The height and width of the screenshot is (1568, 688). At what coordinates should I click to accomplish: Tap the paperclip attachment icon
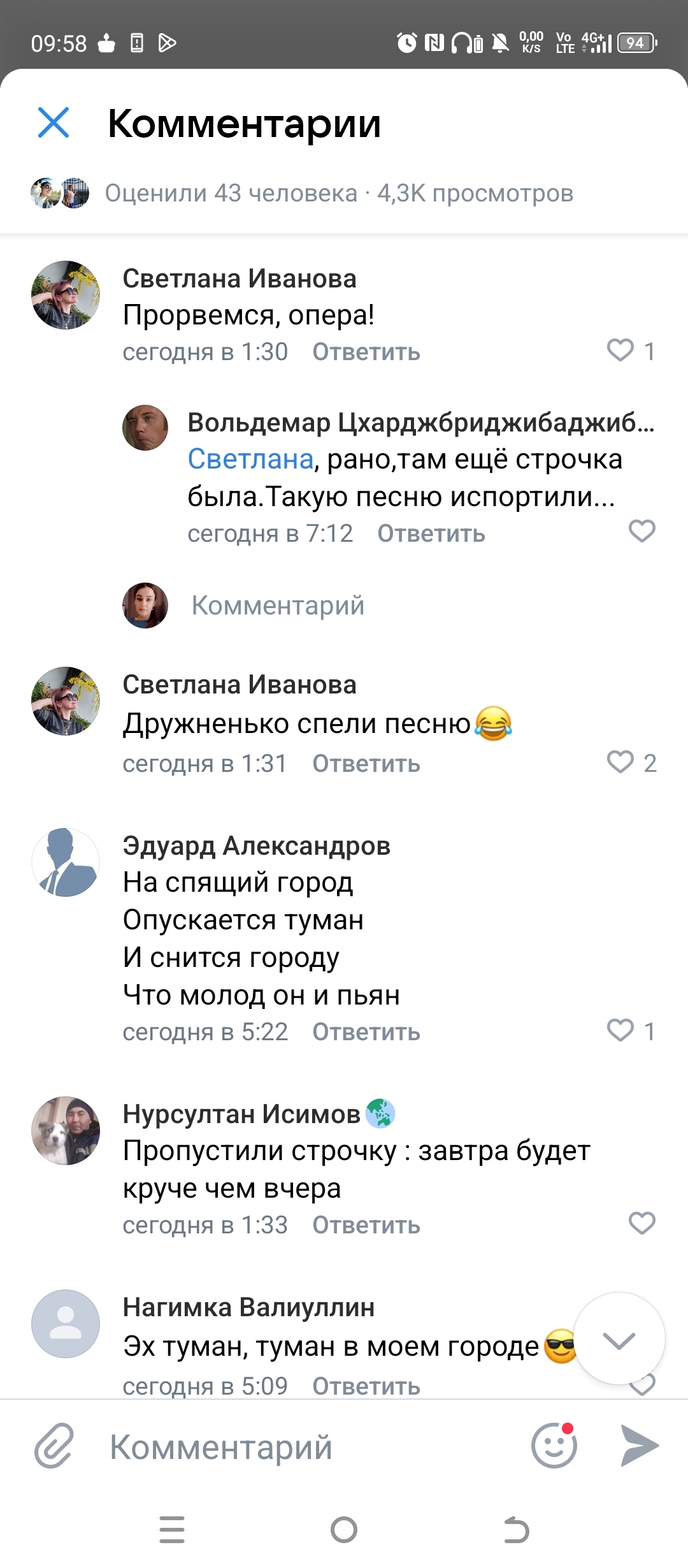point(54,1446)
